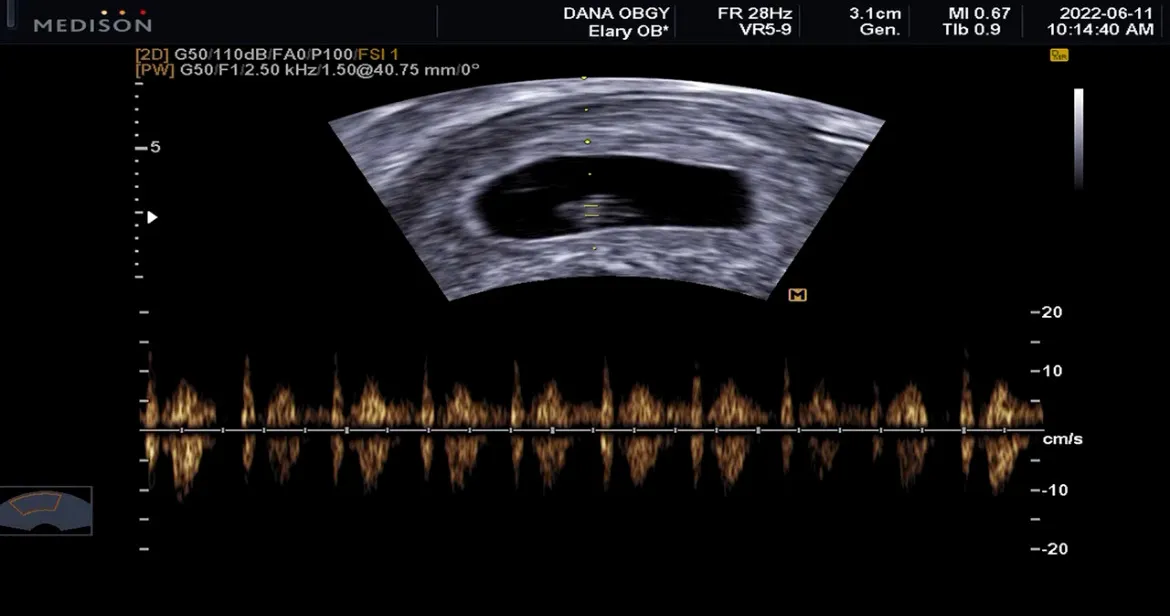Click the white focus triangle on depth scale
1170x616 pixels.
[x=152, y=217]
